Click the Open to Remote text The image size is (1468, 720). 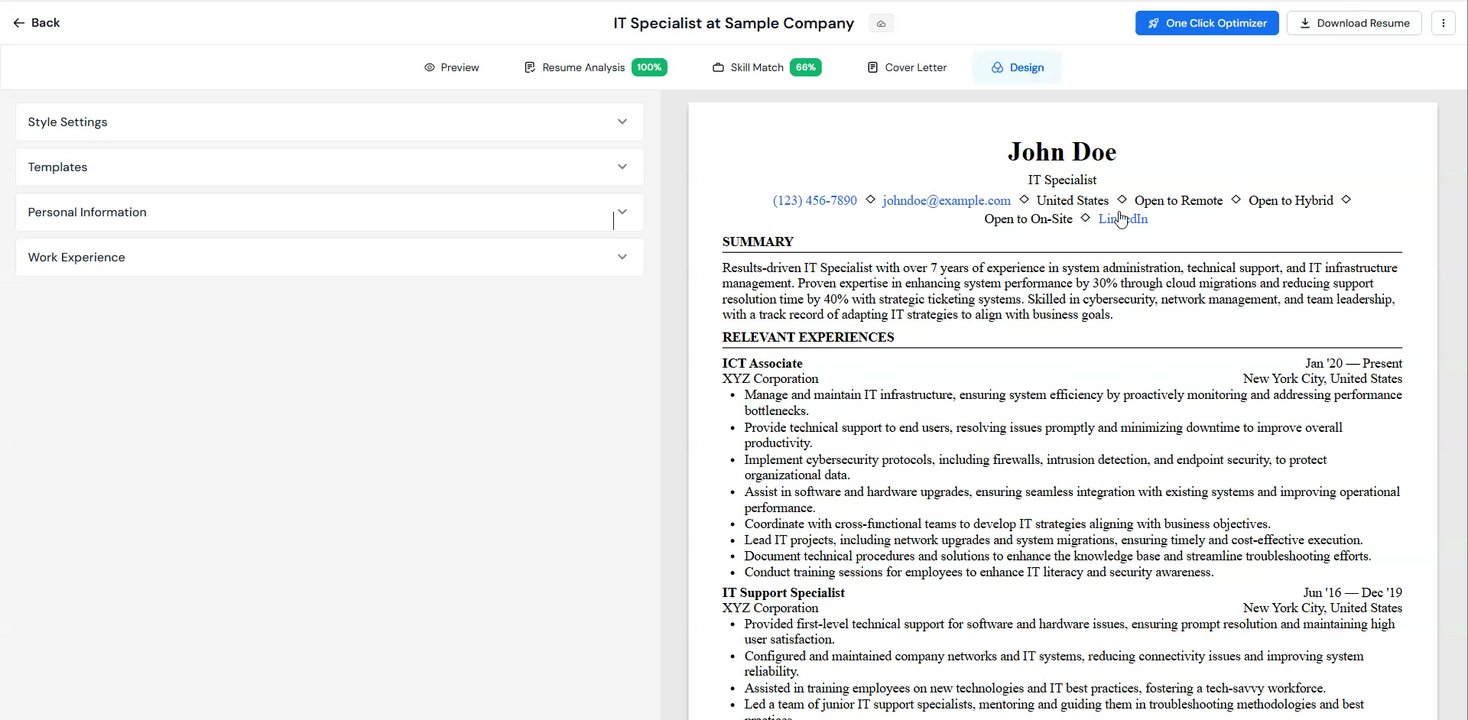click(x=1178, y=201)
